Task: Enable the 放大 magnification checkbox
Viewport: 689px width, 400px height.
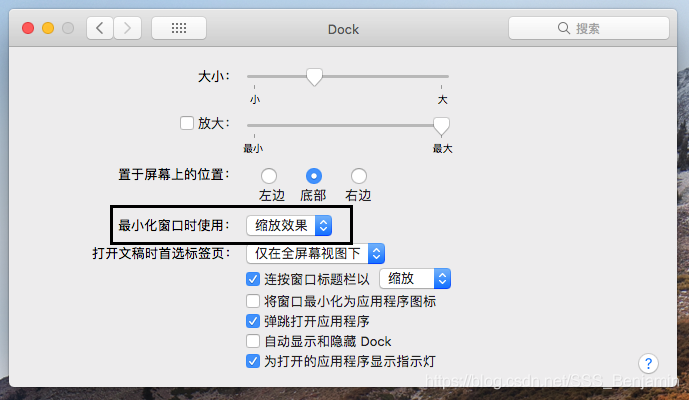Action: 186,124
